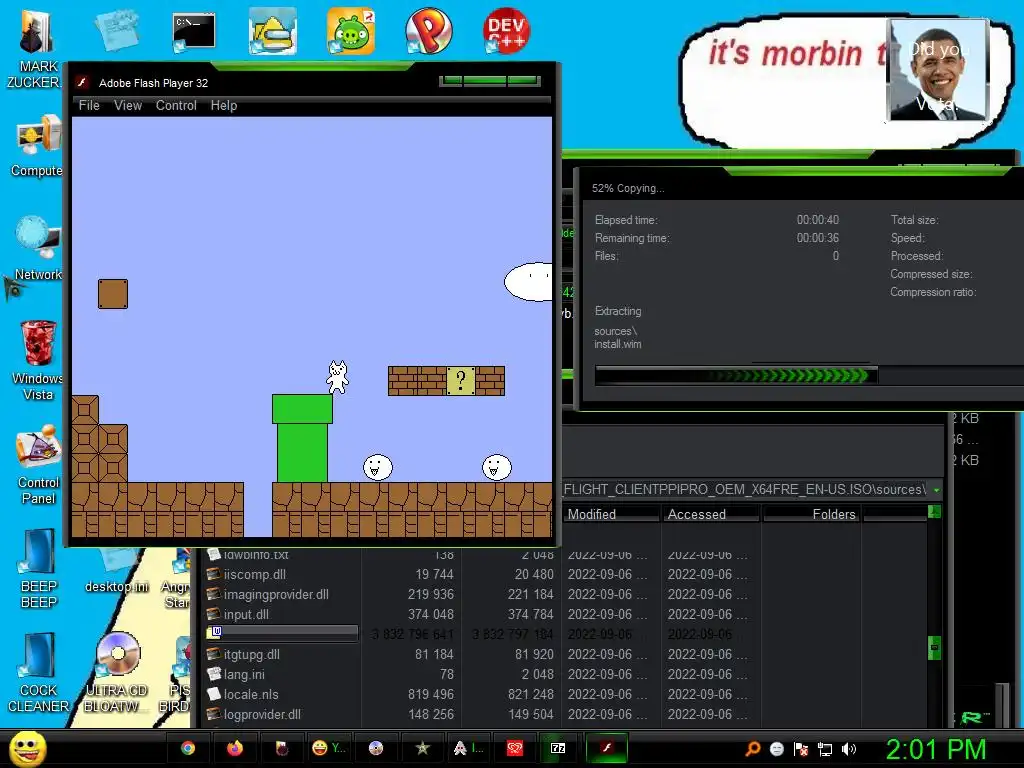
Task: Open desktop.ini file on the desktop
Action: 116,572
